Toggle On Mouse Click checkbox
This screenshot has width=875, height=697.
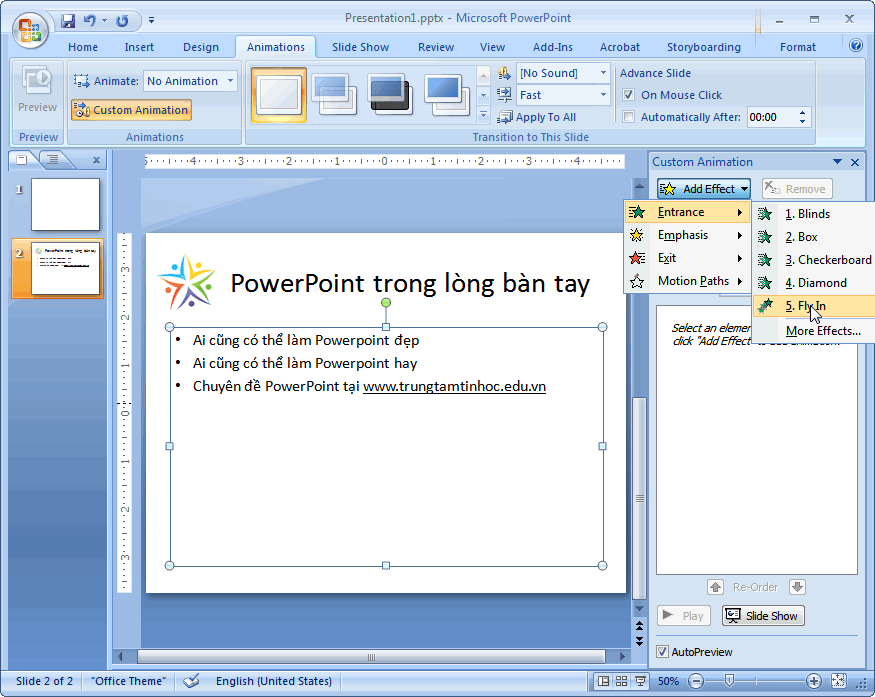click(x=628, y=95)
